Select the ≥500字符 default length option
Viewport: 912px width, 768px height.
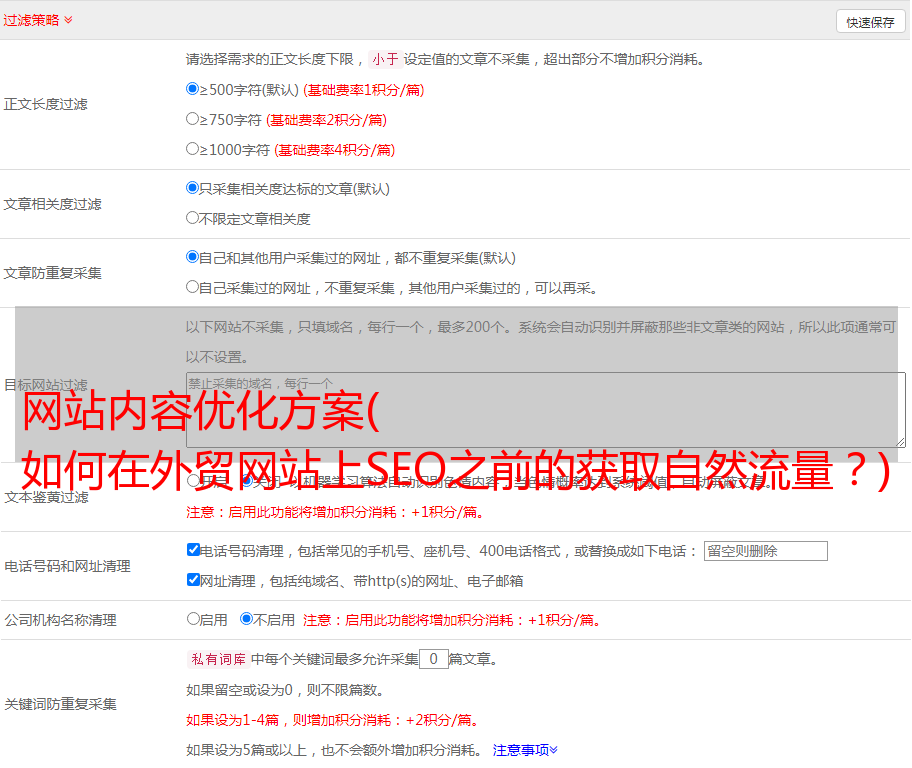pos(193,89)
